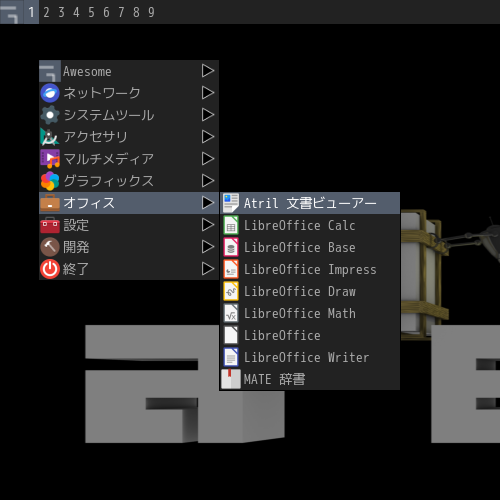Select the 開発 menu text
Image resolution: width=500 pixels, height=500 pixels.
(x=76, y=247)
